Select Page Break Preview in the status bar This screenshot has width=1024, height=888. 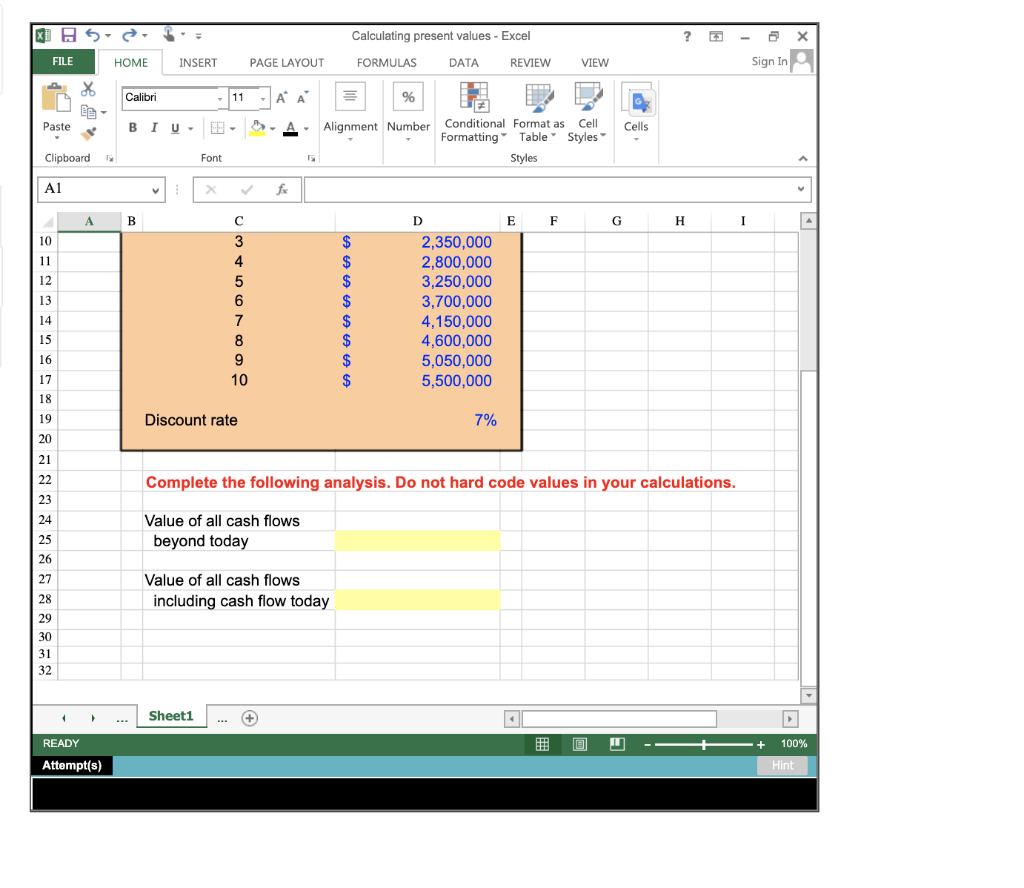617,744
